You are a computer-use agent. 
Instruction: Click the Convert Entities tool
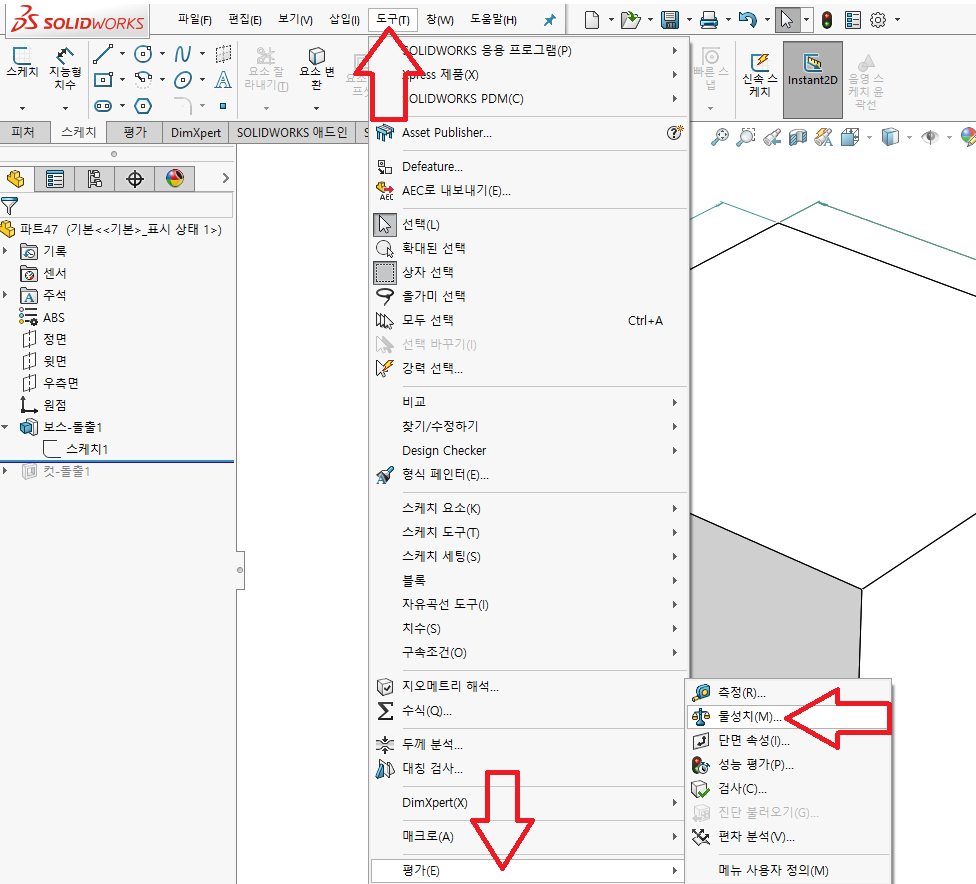[x=316, y=68]
